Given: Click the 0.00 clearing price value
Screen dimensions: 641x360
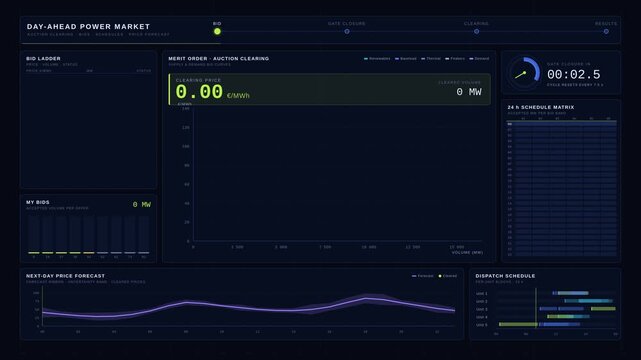Looking at the screenshot, I should 199,92.
